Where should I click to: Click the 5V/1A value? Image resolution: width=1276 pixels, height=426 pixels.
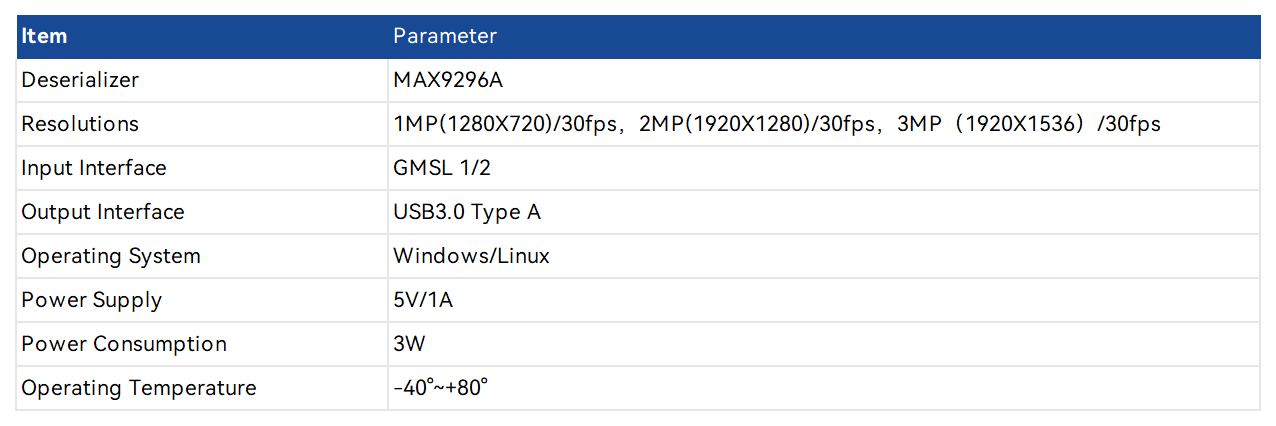(x=423, y=300)
